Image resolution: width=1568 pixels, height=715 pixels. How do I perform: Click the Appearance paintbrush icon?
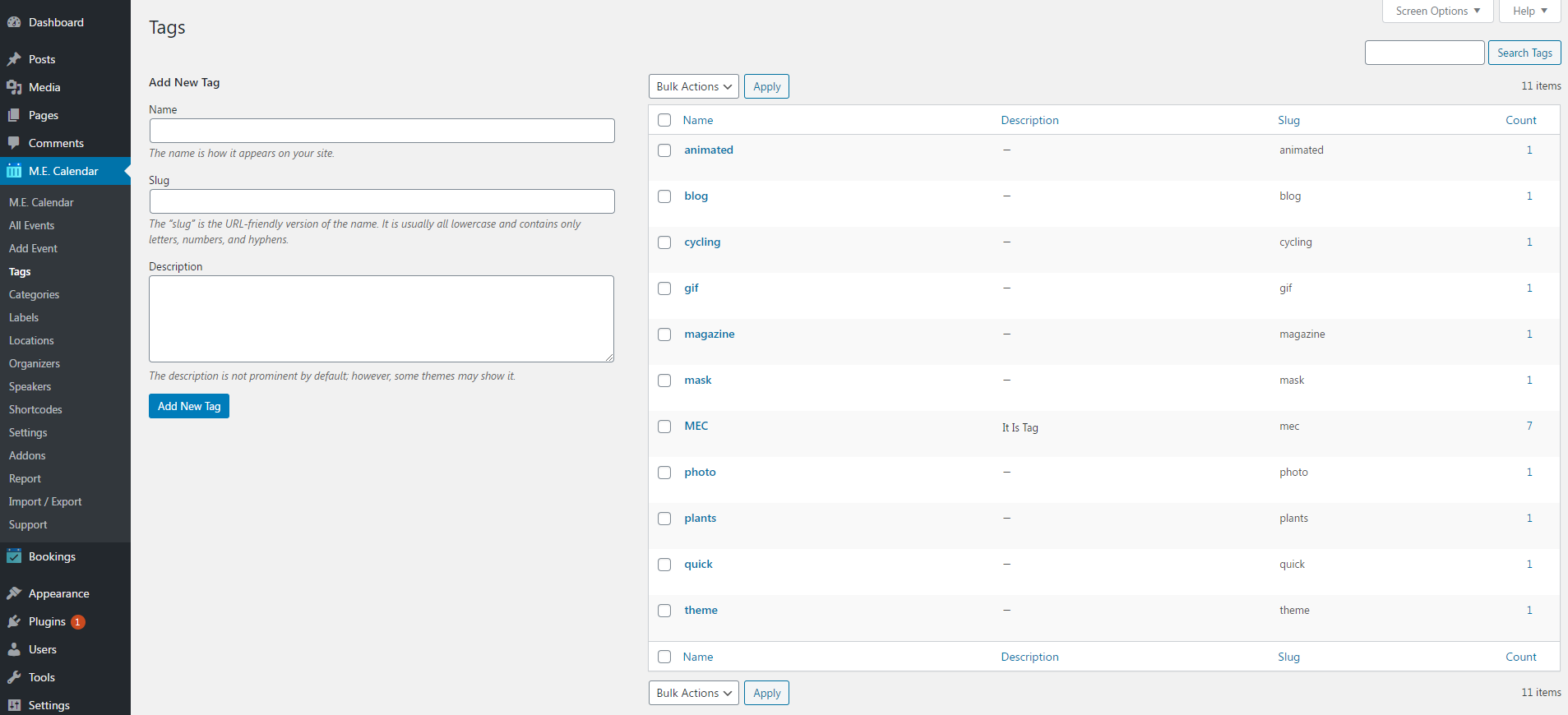14,593
